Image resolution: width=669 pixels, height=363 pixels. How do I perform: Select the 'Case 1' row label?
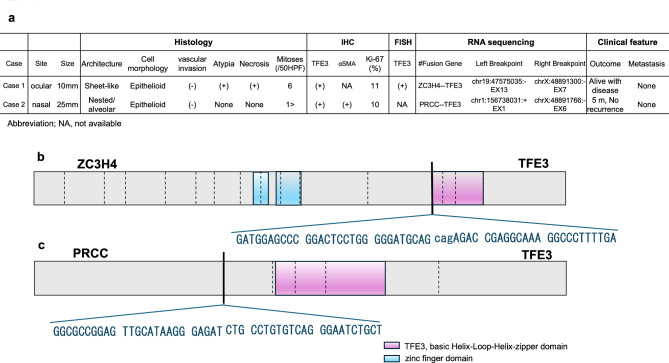(14, 86)
